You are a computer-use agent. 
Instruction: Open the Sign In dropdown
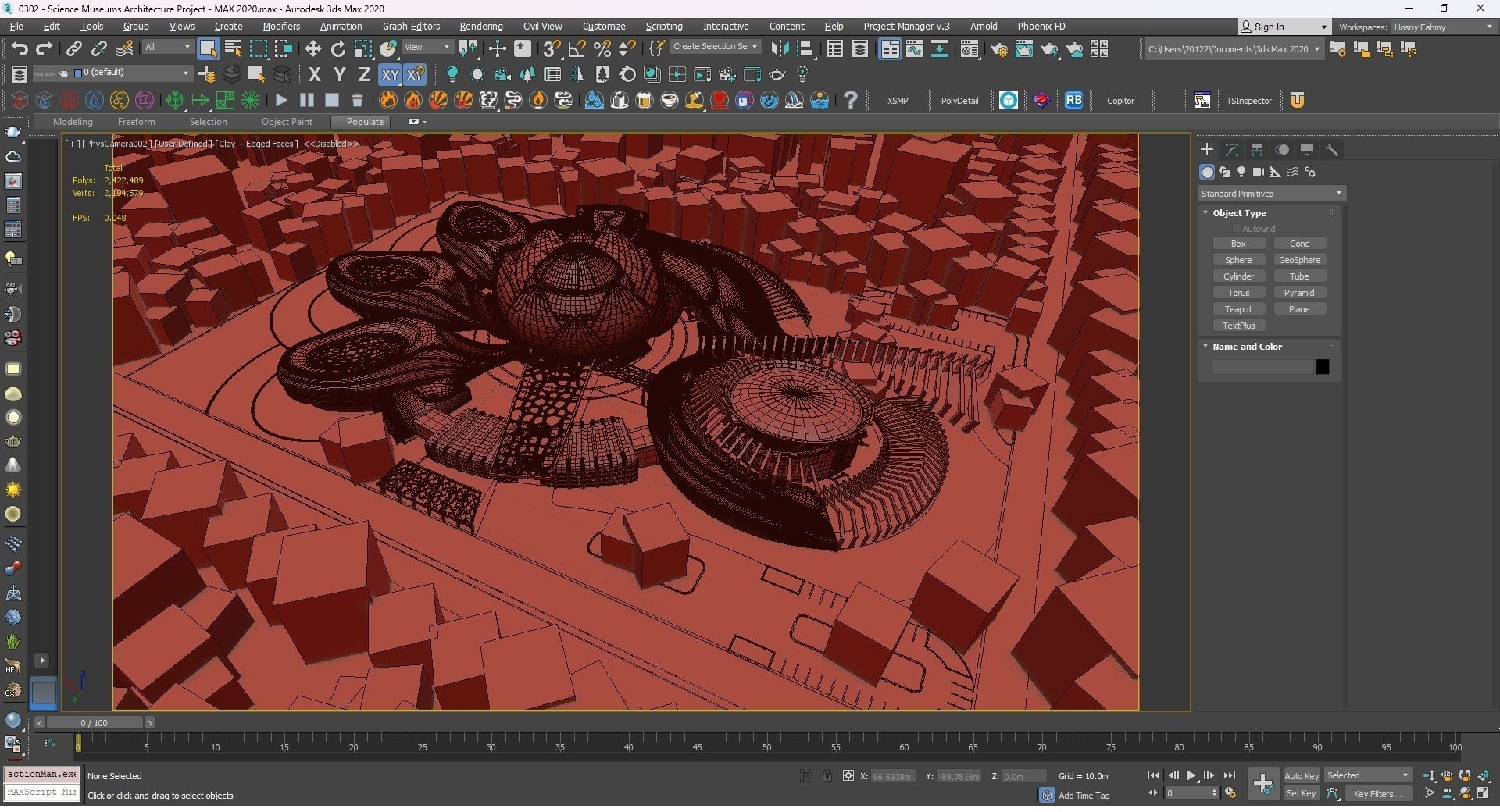coord(1284,27)
